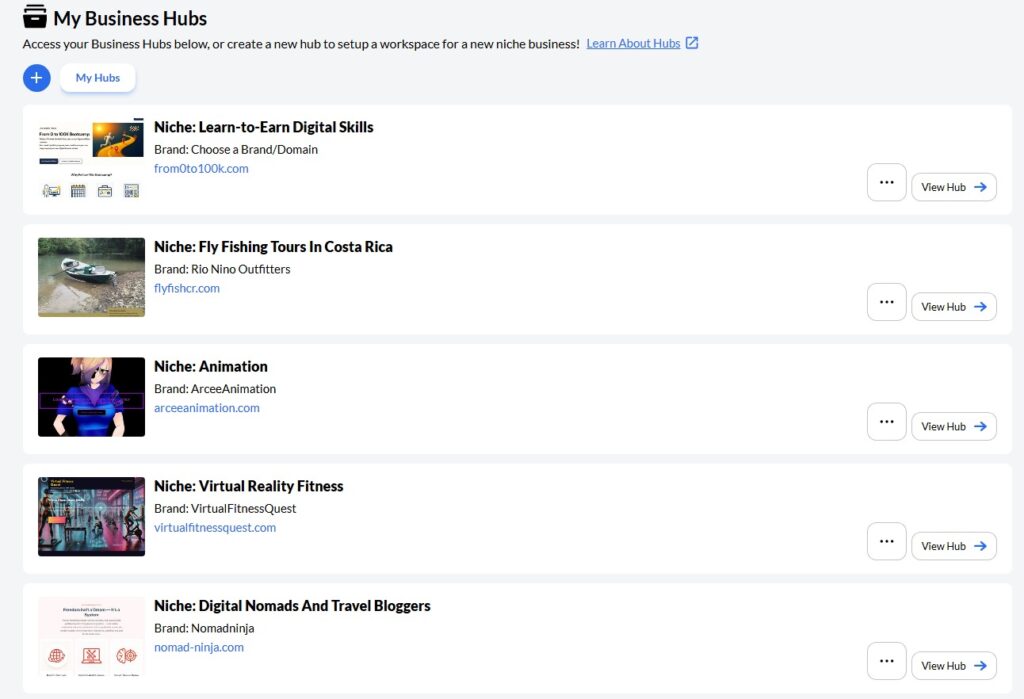Open more options for Virtual Reality Fitness hub
Image resolution: width=1024 pixels, height=699 pixels.
(886, 541)
